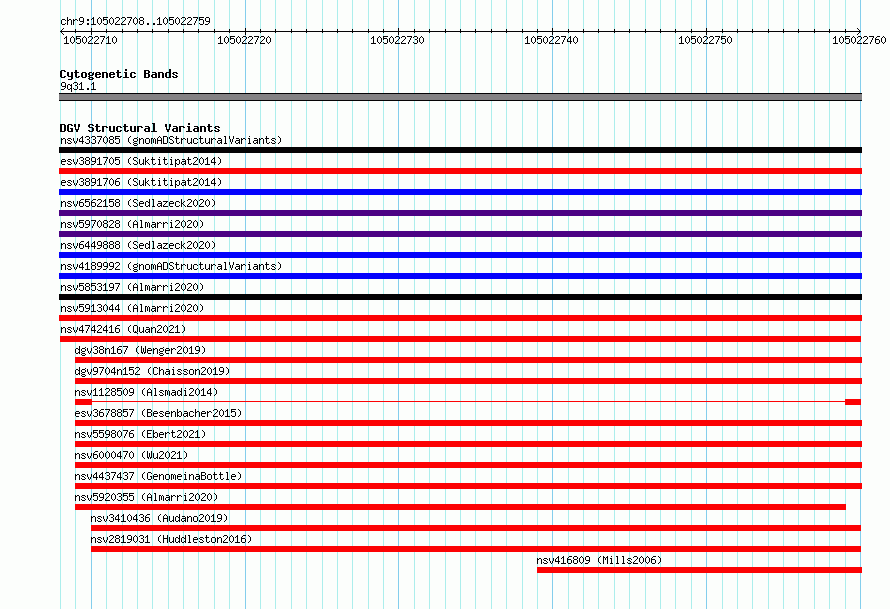
Task: Click nsv1128509 (Alsmadi2014) label
Action: (146, 392)
